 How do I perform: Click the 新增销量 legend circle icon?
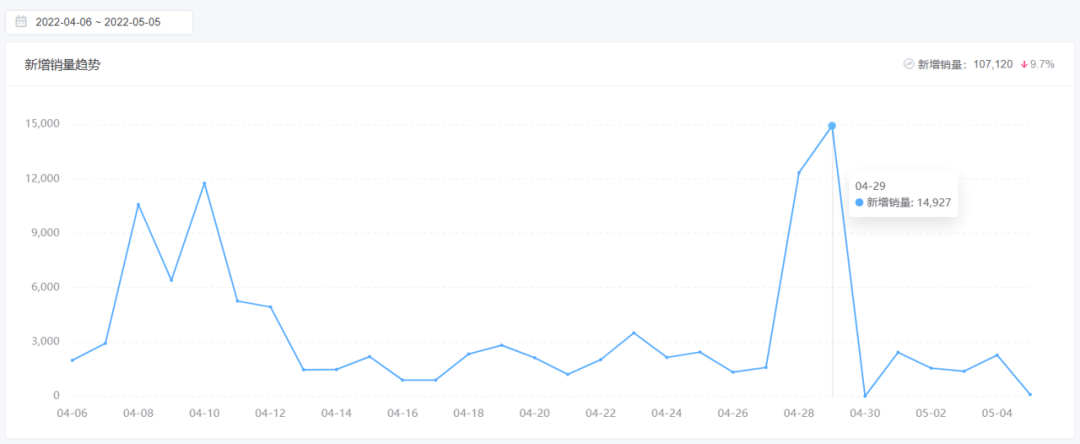tap(908, 64)
